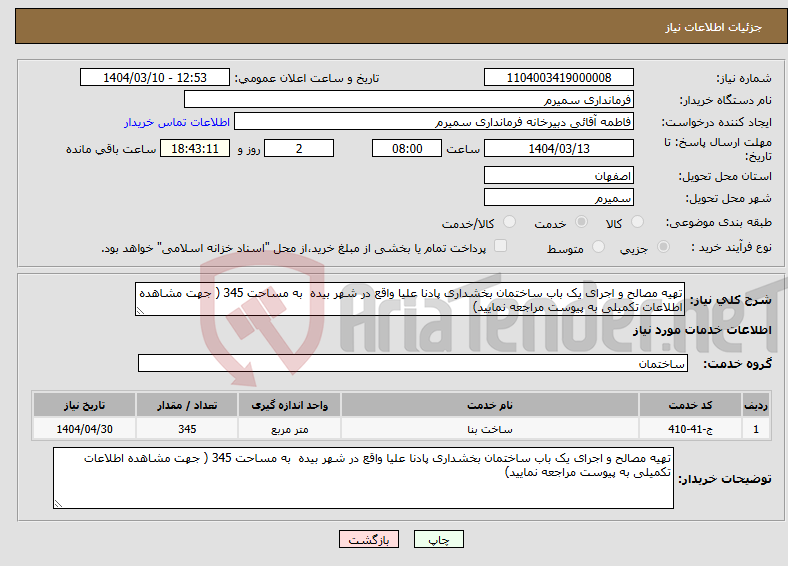Click the تاریخ و ساعت اعلان عمومی label

[307, 78]
